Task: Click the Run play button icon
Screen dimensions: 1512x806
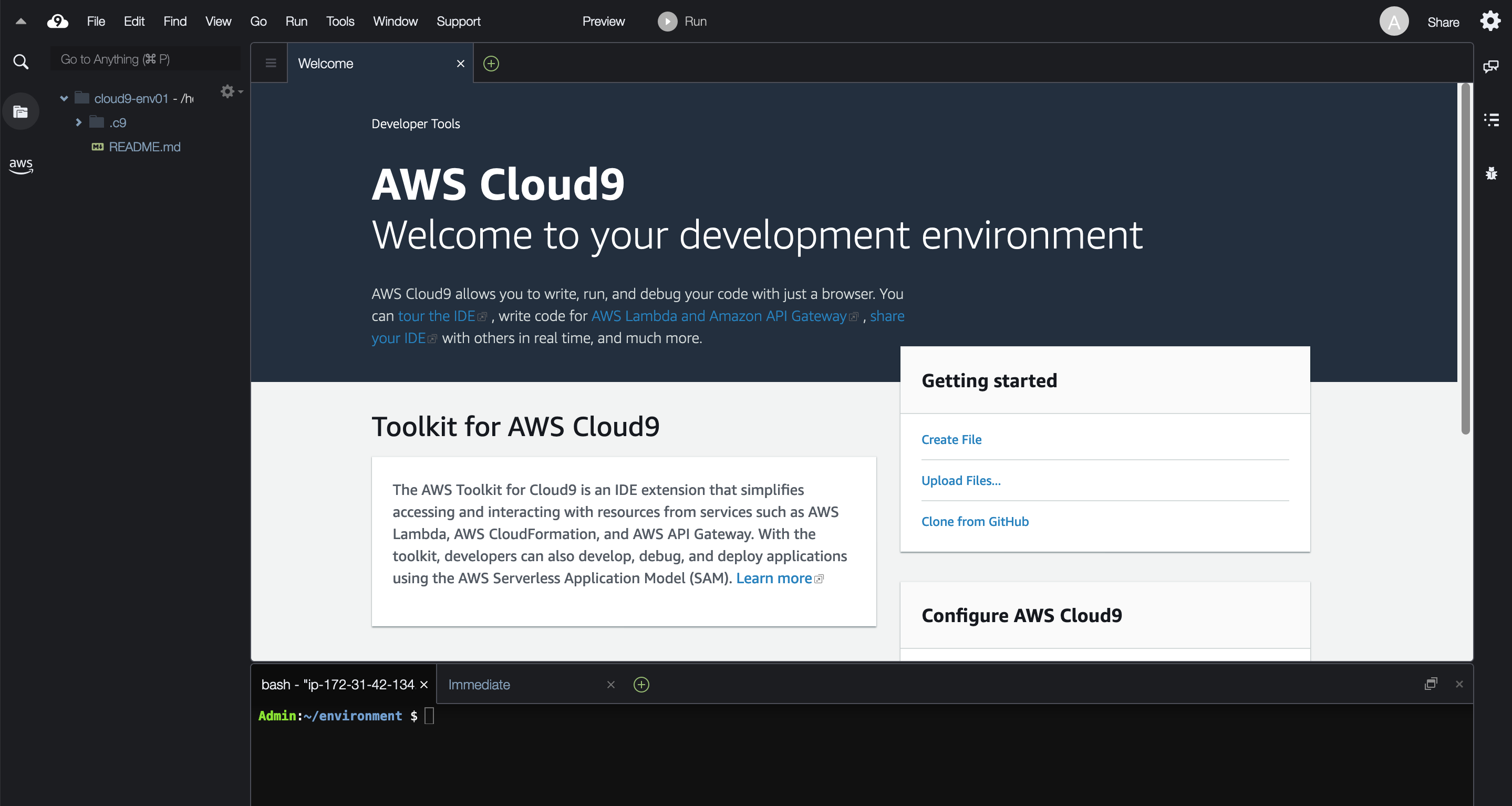Action: 667,22
